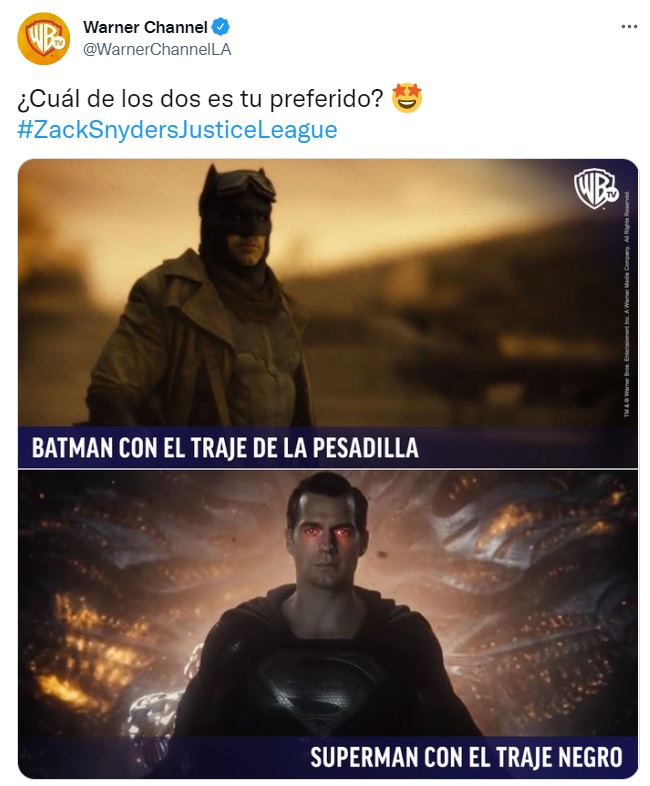The height and width of the screenshot is (786, 650).
Task: Click the blue verified badge
Action: (x=221, y=27)
